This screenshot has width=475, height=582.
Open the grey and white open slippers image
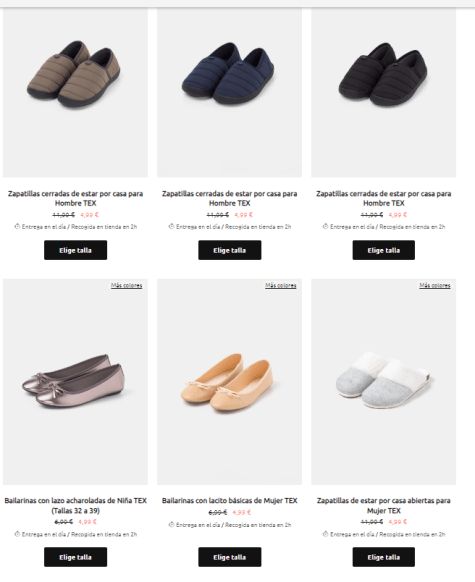pos(383,382)
